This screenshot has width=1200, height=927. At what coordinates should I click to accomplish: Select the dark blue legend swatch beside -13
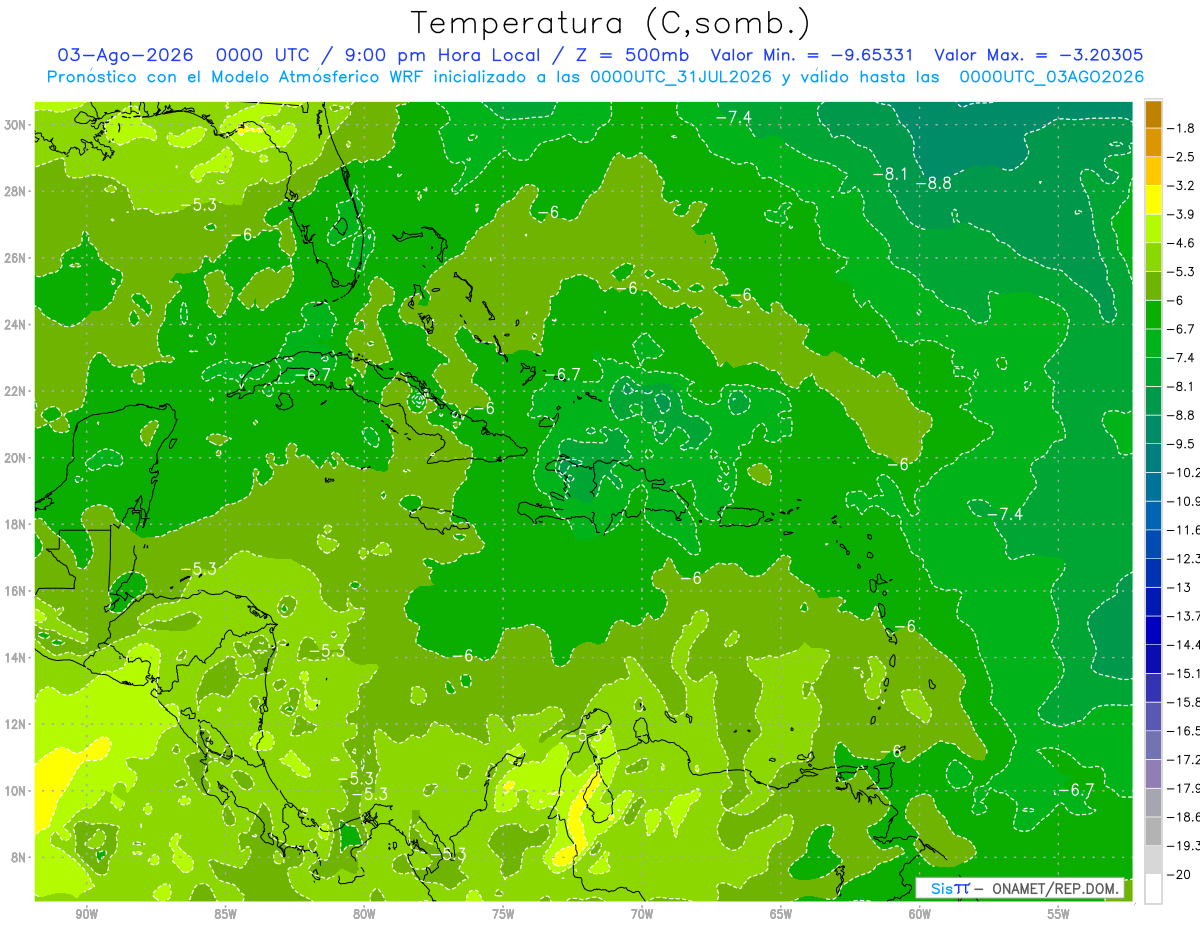[1153, 600]
